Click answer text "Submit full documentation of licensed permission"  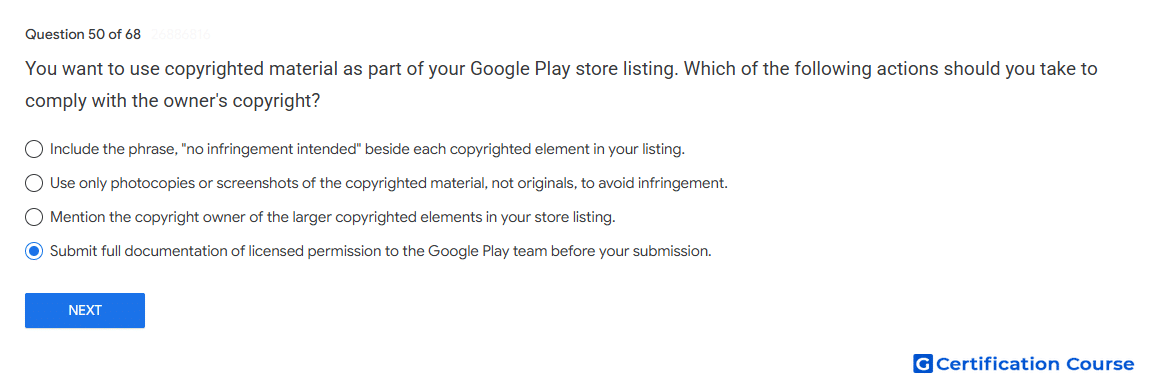pos(381,251)
